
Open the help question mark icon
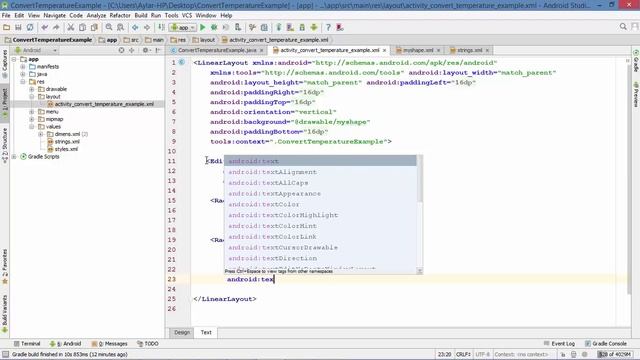pyautogui.click(x=328, y=27)
